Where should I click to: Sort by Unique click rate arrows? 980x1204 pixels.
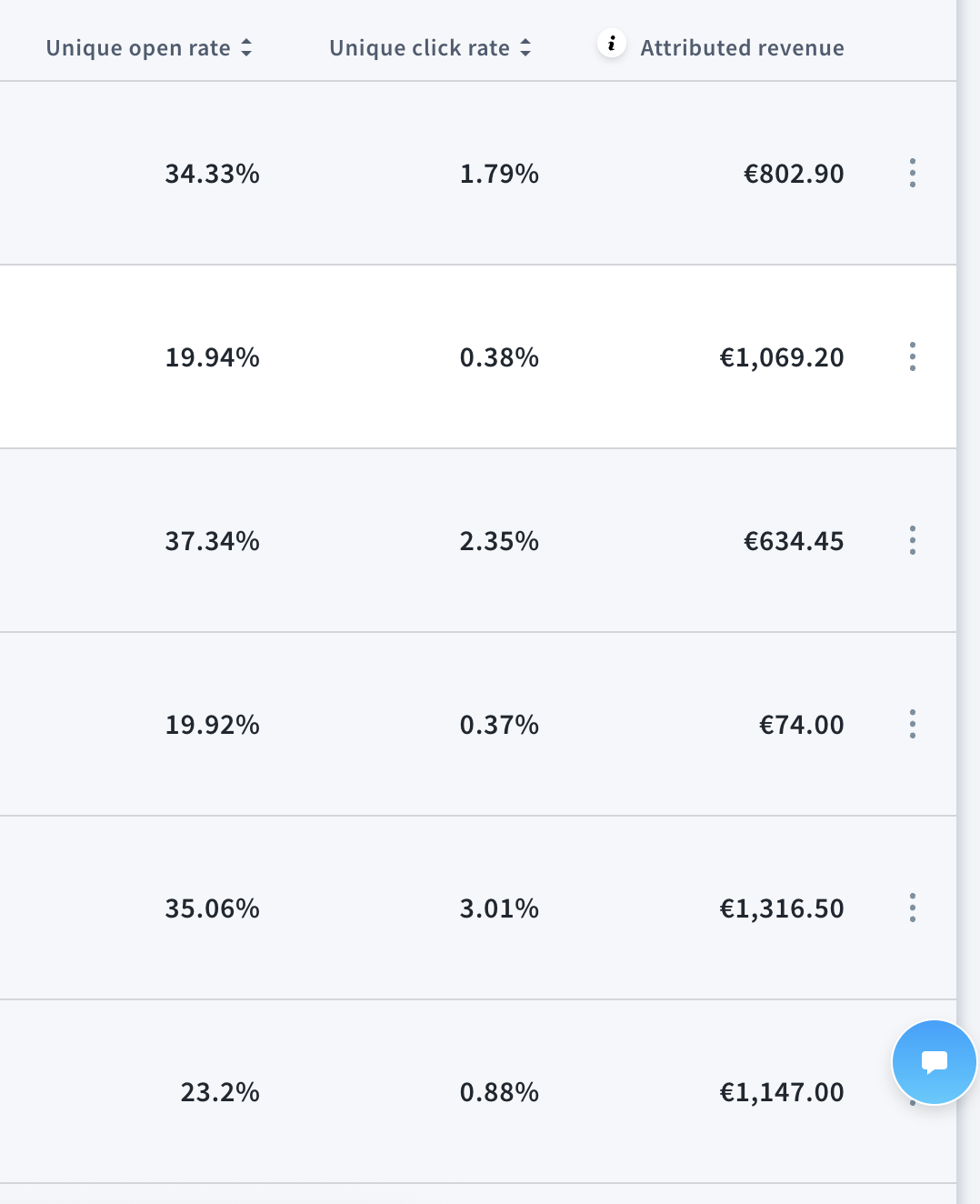[525, 48]
